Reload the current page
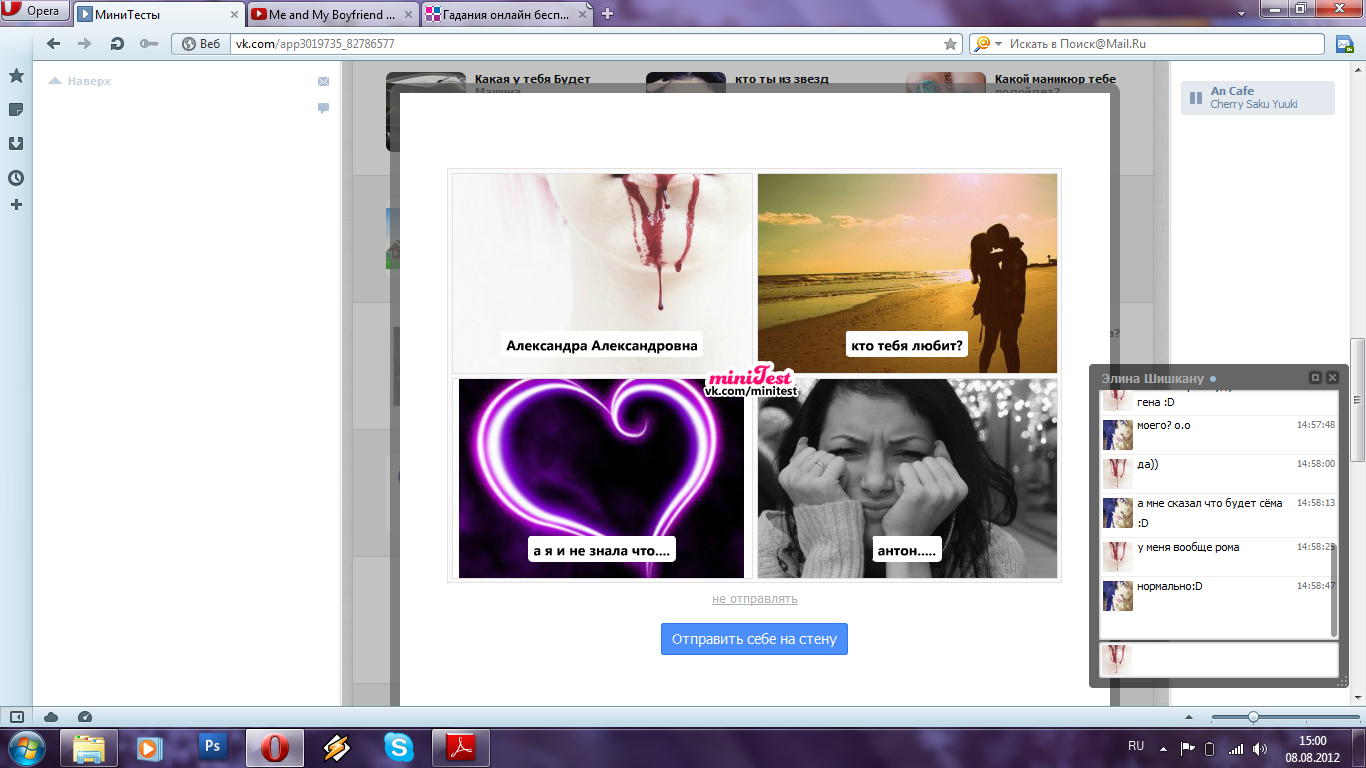 [117, 44]
